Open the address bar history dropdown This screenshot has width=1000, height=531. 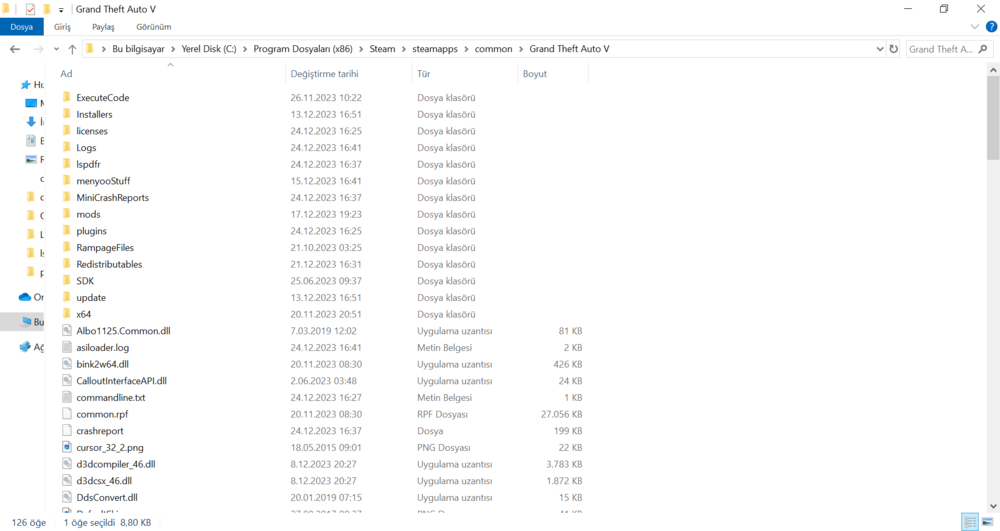[880, 49]
